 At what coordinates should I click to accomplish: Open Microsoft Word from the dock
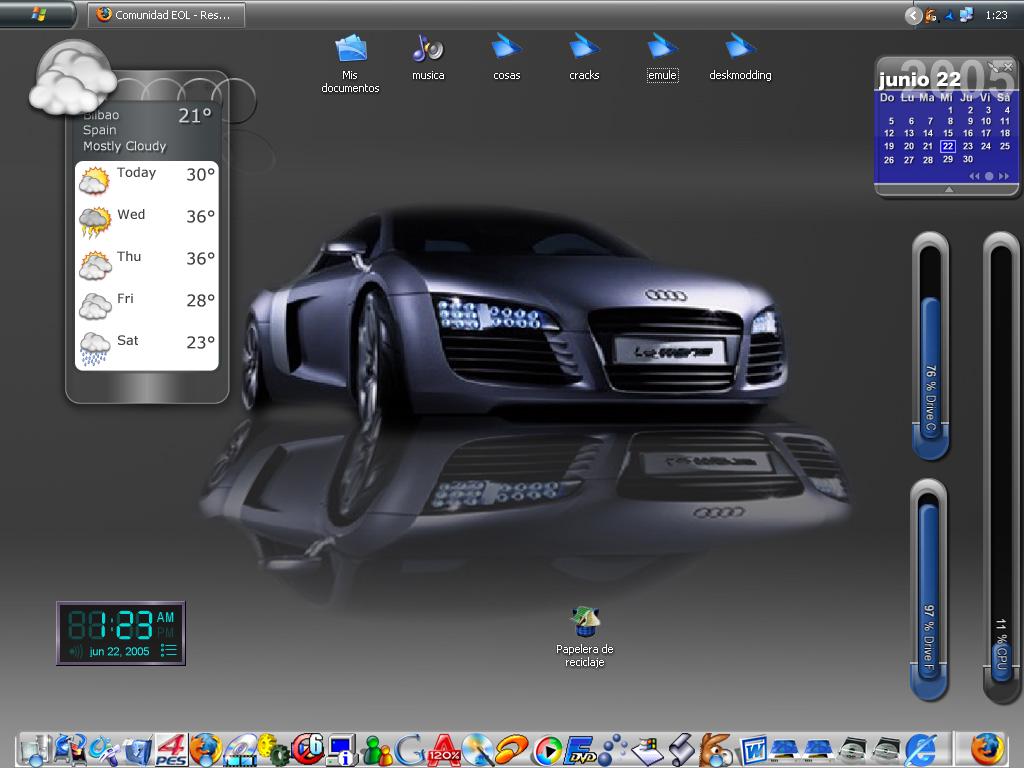[753, 749]
